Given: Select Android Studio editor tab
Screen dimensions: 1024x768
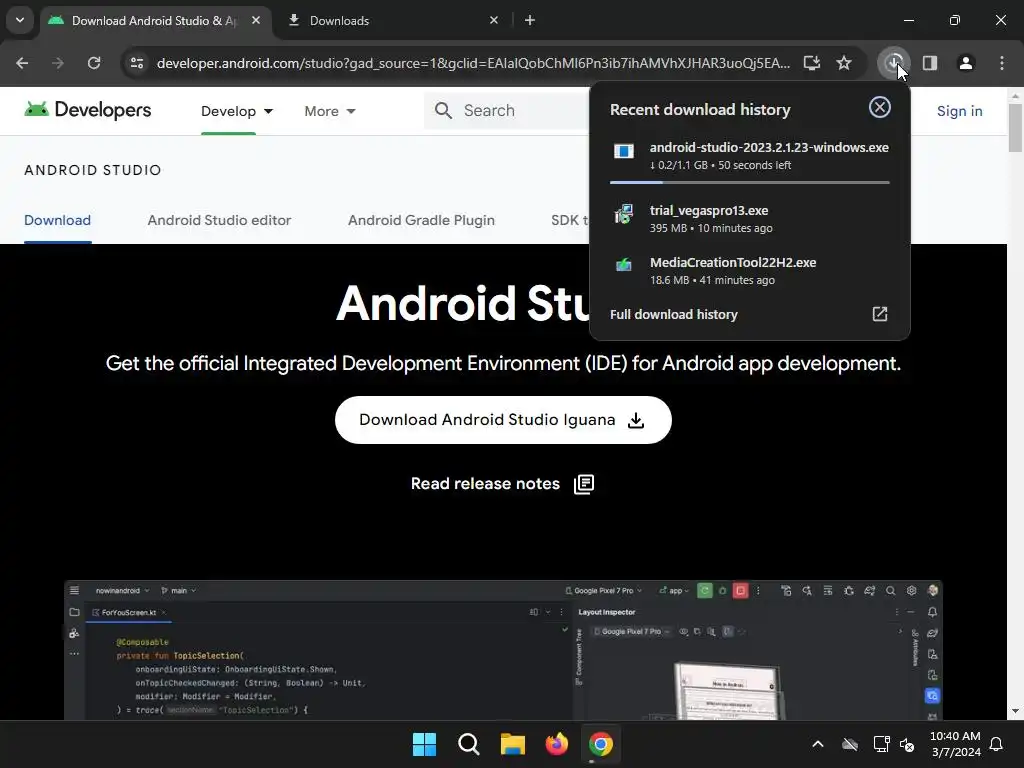Looking at the screenshot, I should pos(219,220).
